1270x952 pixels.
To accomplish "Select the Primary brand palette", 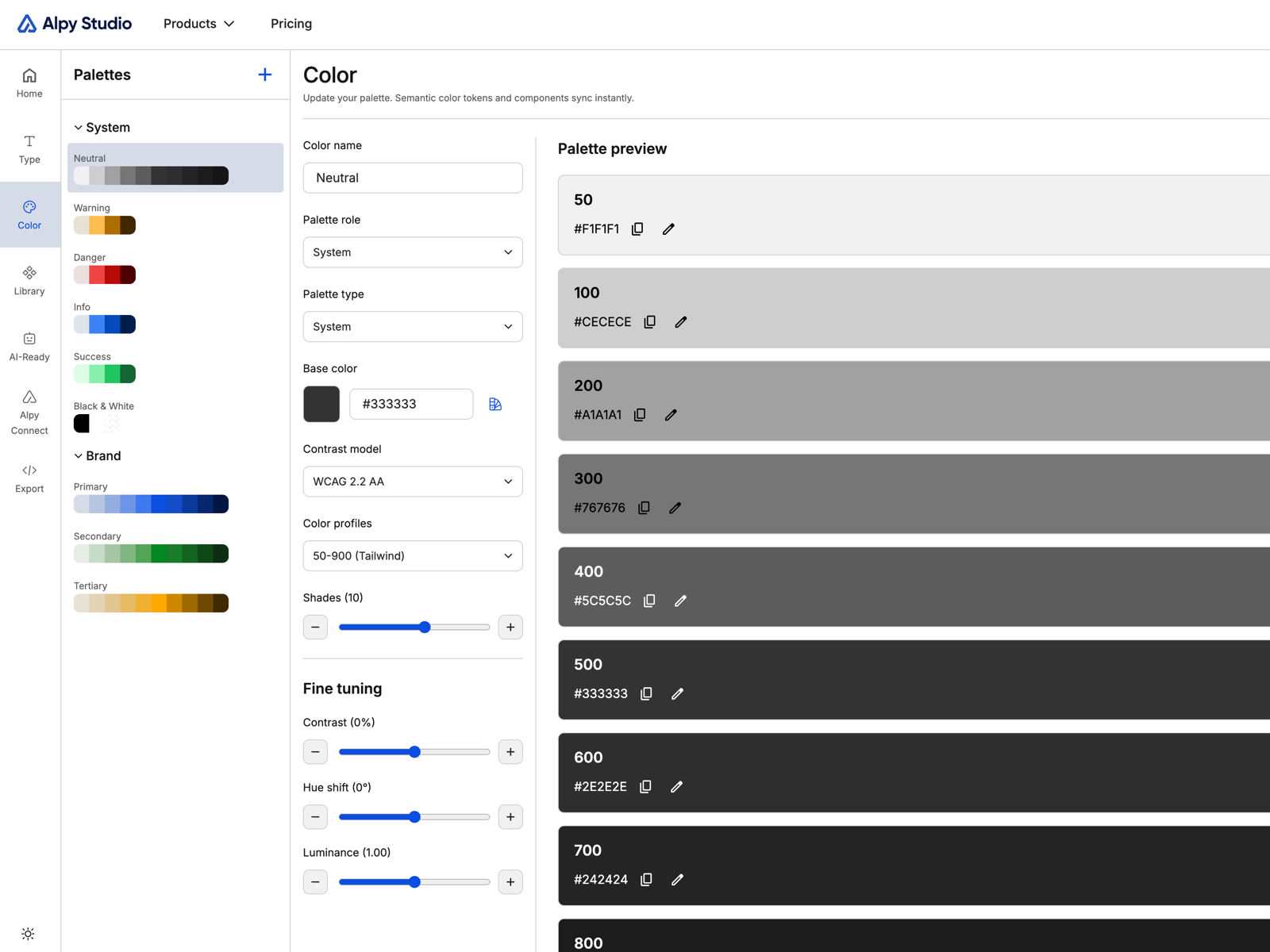I will click(x=151, y=497).
